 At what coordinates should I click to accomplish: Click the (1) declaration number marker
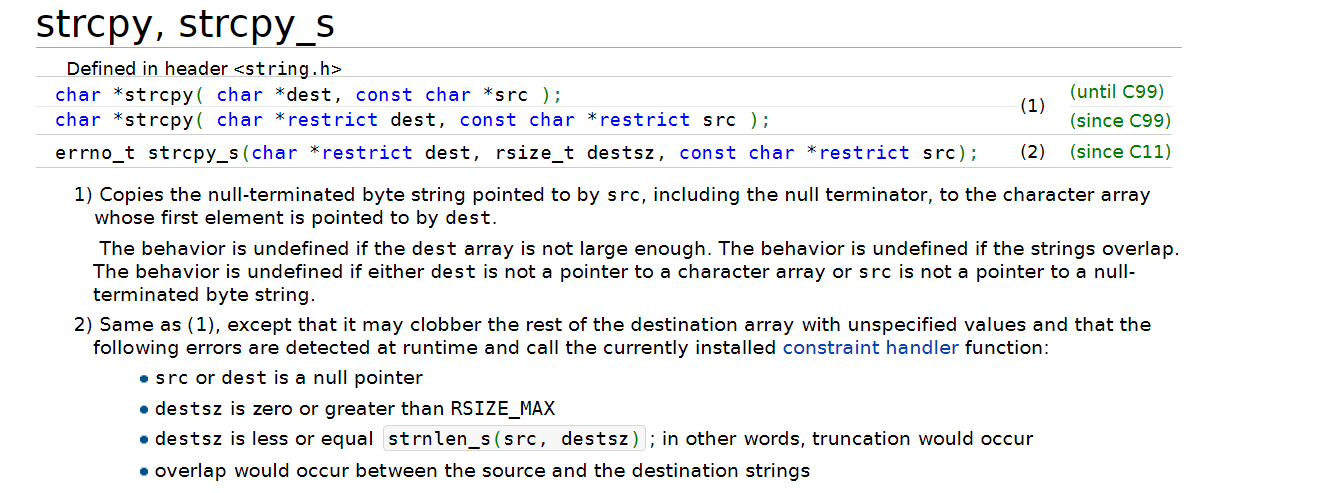point(1032,106)
